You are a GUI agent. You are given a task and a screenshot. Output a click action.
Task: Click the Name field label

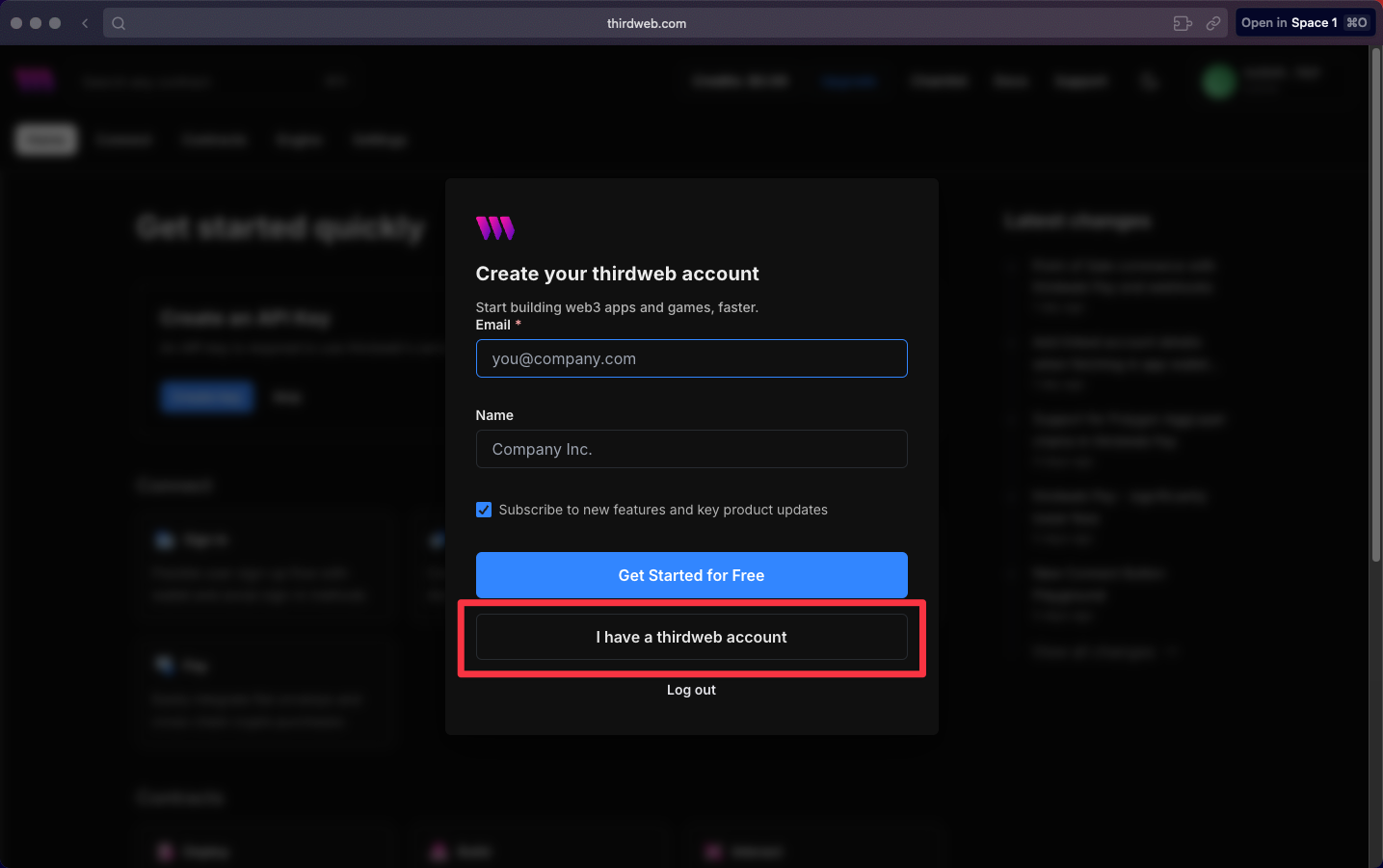pos(494,415)
